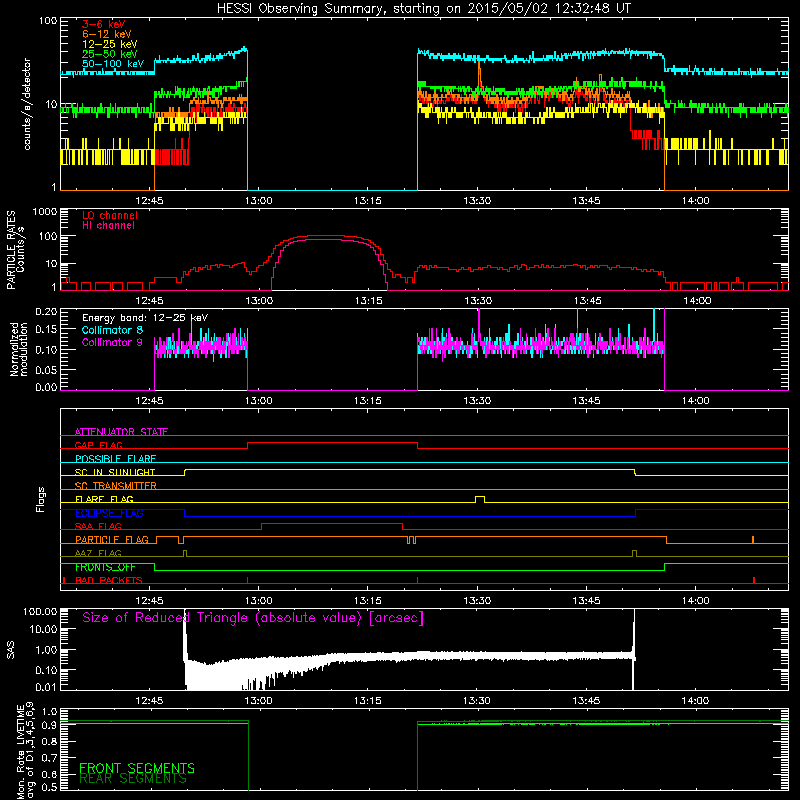800x800 pixels.
Task: Click the ECLIPSE FLAG label
Action: [109, 513]
